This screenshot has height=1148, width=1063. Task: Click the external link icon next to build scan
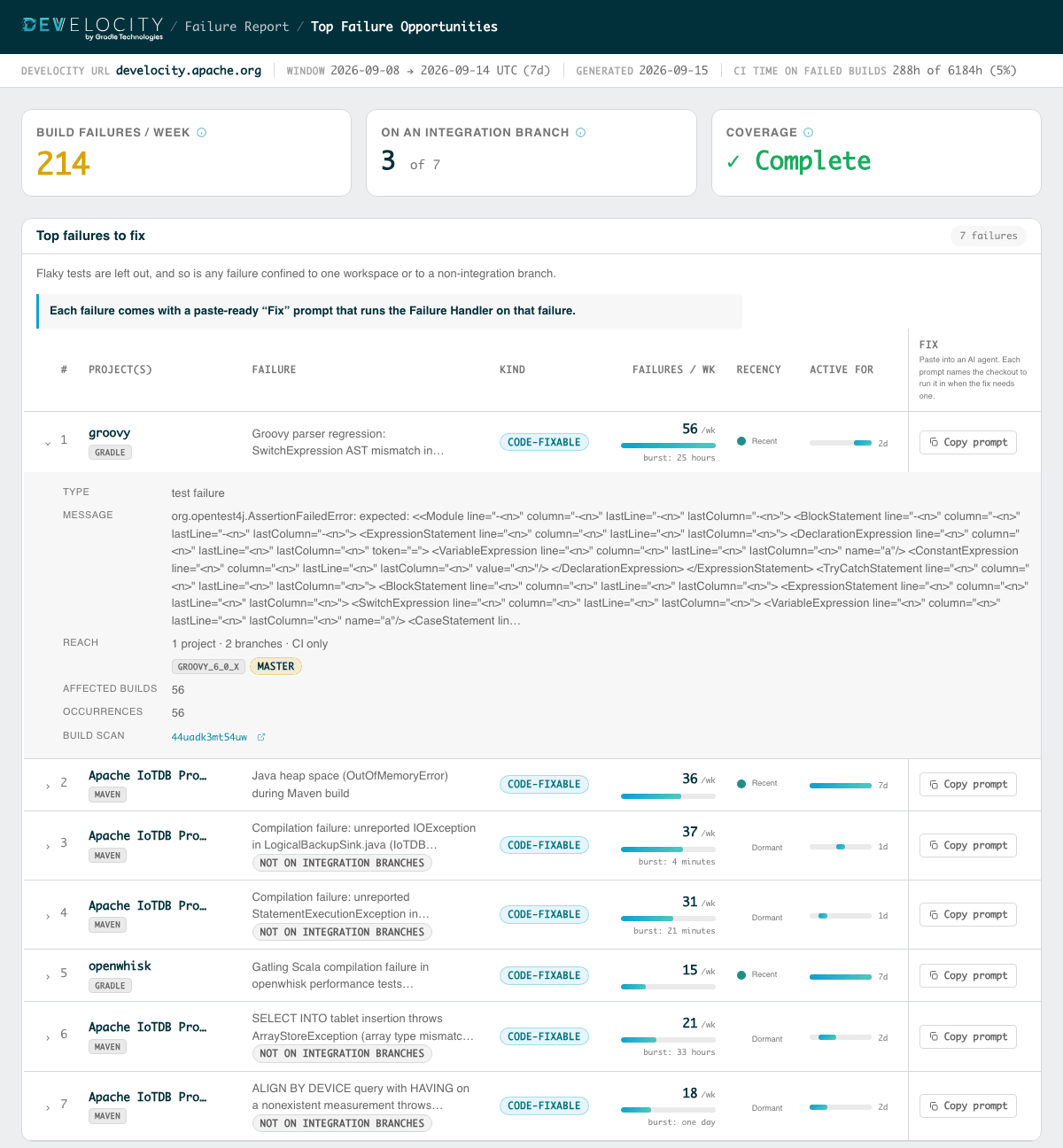(x=261, y=737)
